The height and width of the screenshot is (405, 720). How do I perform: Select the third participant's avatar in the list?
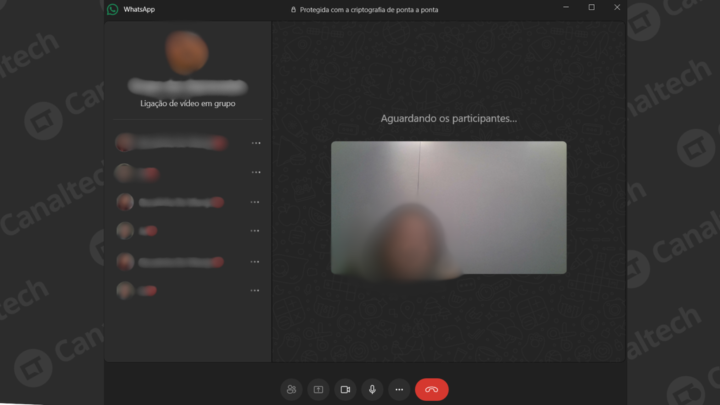point(125,202)
